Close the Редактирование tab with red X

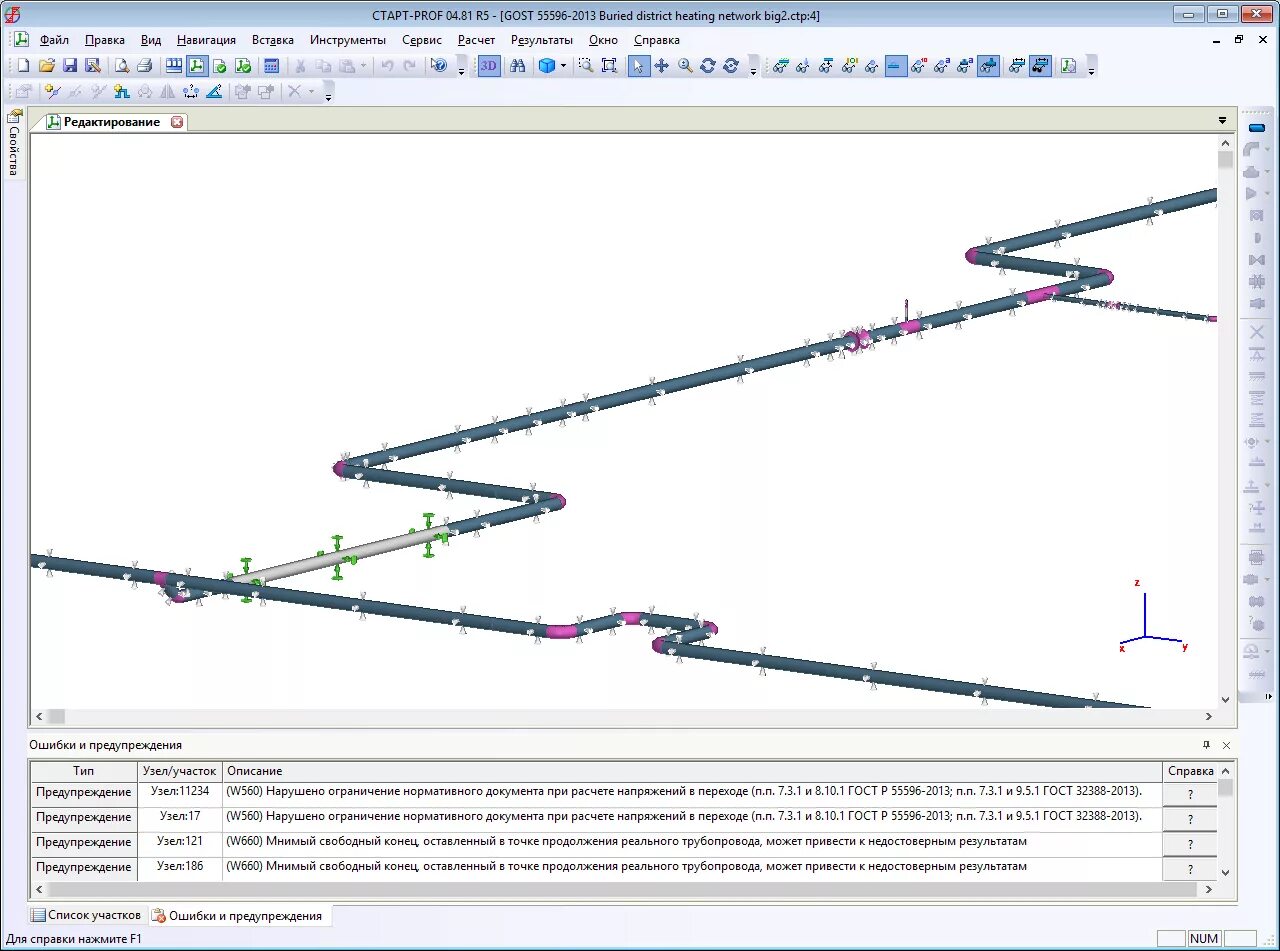click(177, 122)
